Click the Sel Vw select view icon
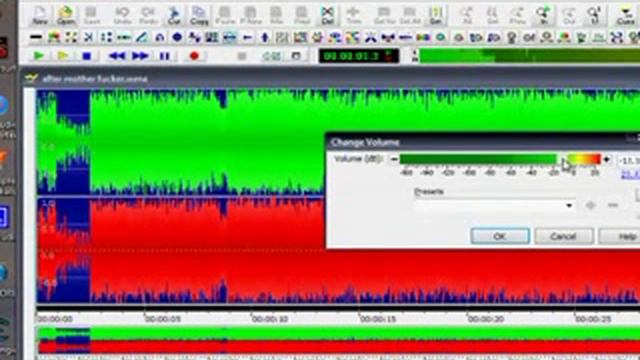Viewport: 640px width, 360px height. click(x=384, y=16)
